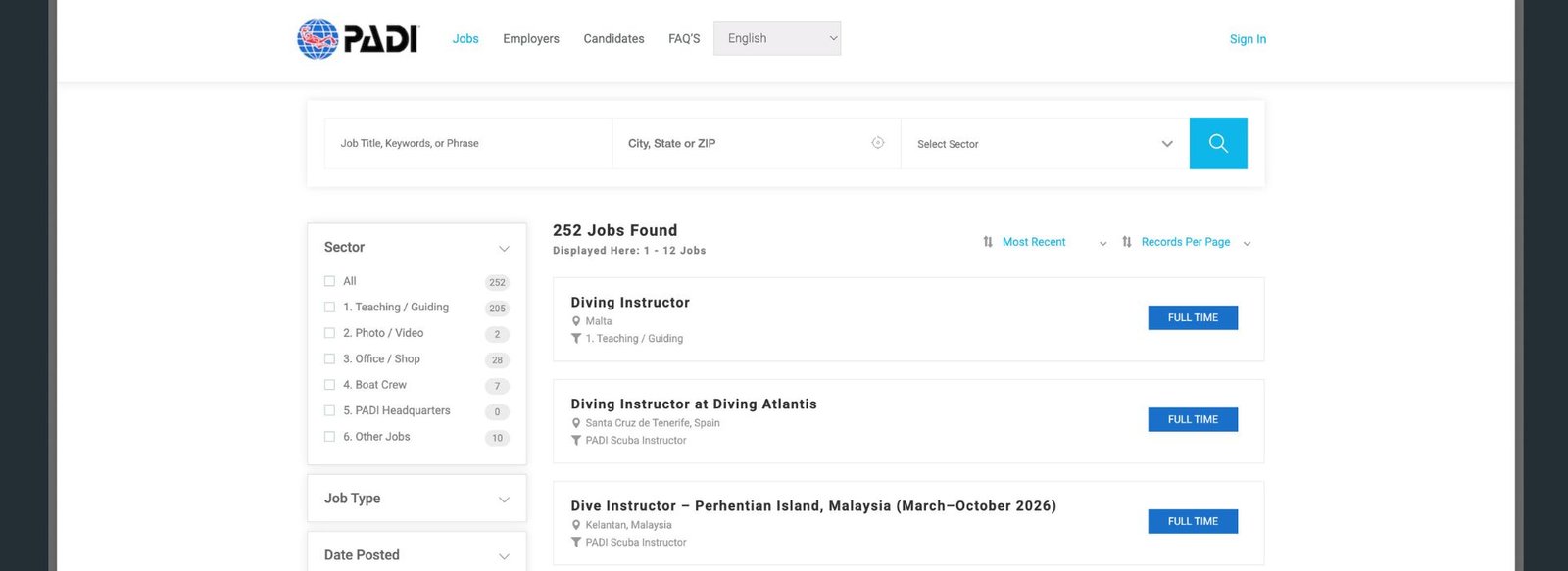Image resolution: width=1568 pixels, height=571 pixels.
Task: Open Diving Instructor at Diving Atlantis listing
Action: pos(694,404)
